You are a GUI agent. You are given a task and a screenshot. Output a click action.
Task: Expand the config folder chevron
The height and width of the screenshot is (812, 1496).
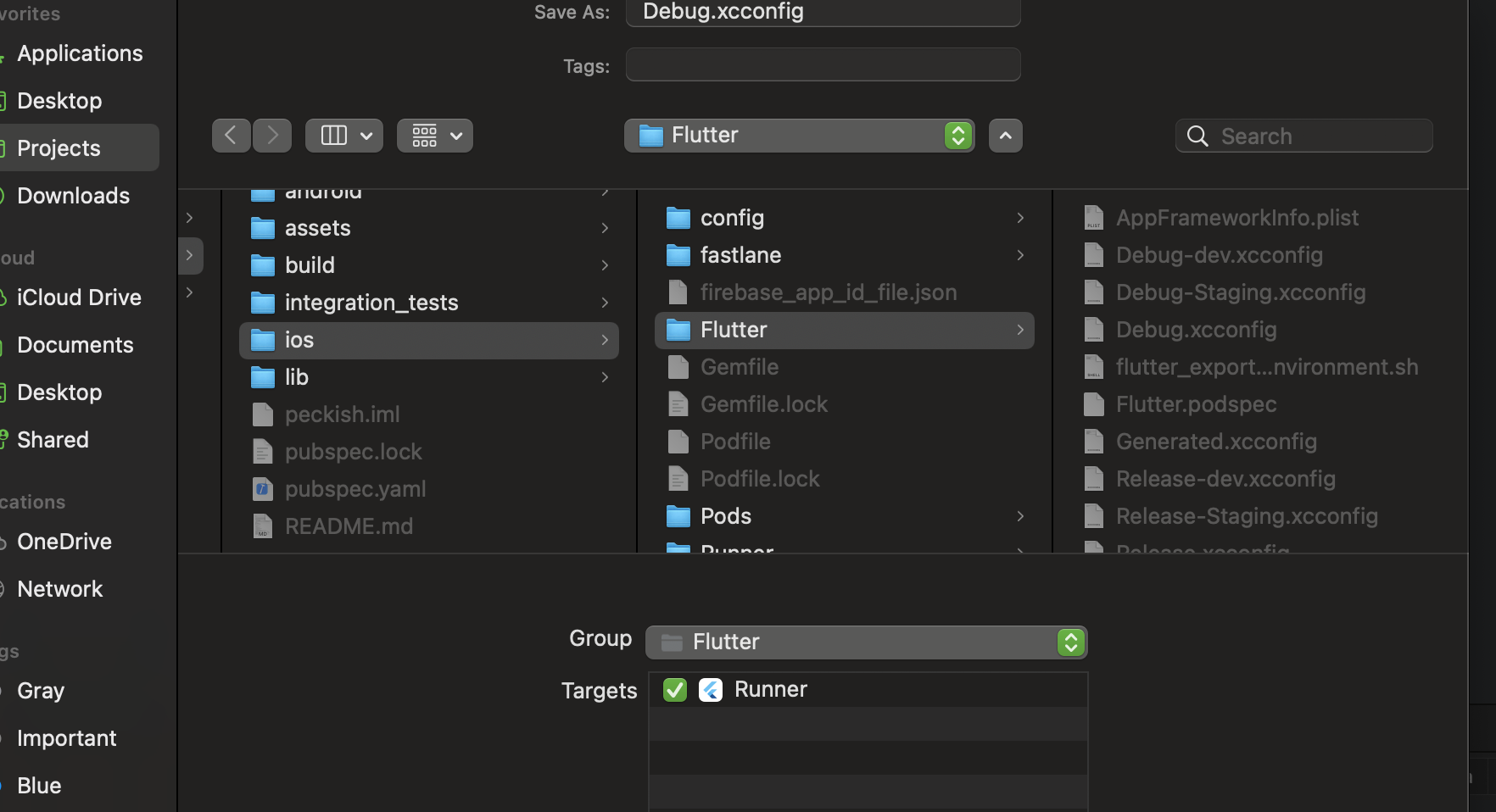[1020, 218]
